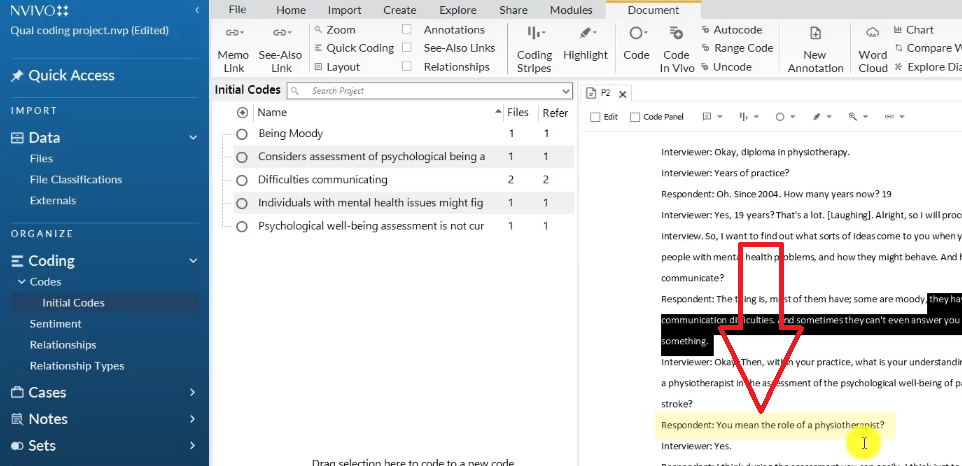Open the Explore ribbon tab

click(457, 10)
